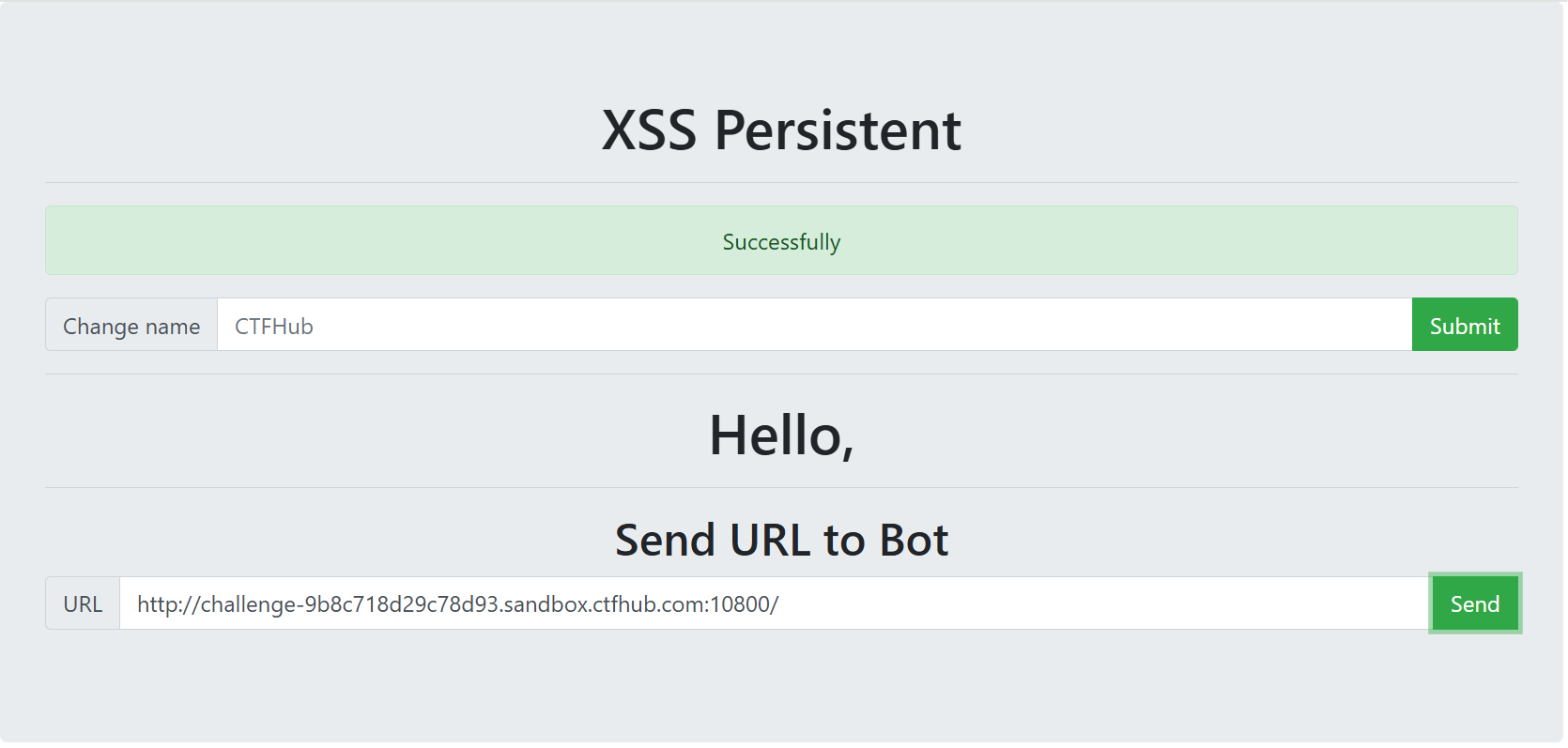This screenshot has height=748, width=1568.
Task: Click the field containing ctfhub.com:10800
Action: point(774,603)
